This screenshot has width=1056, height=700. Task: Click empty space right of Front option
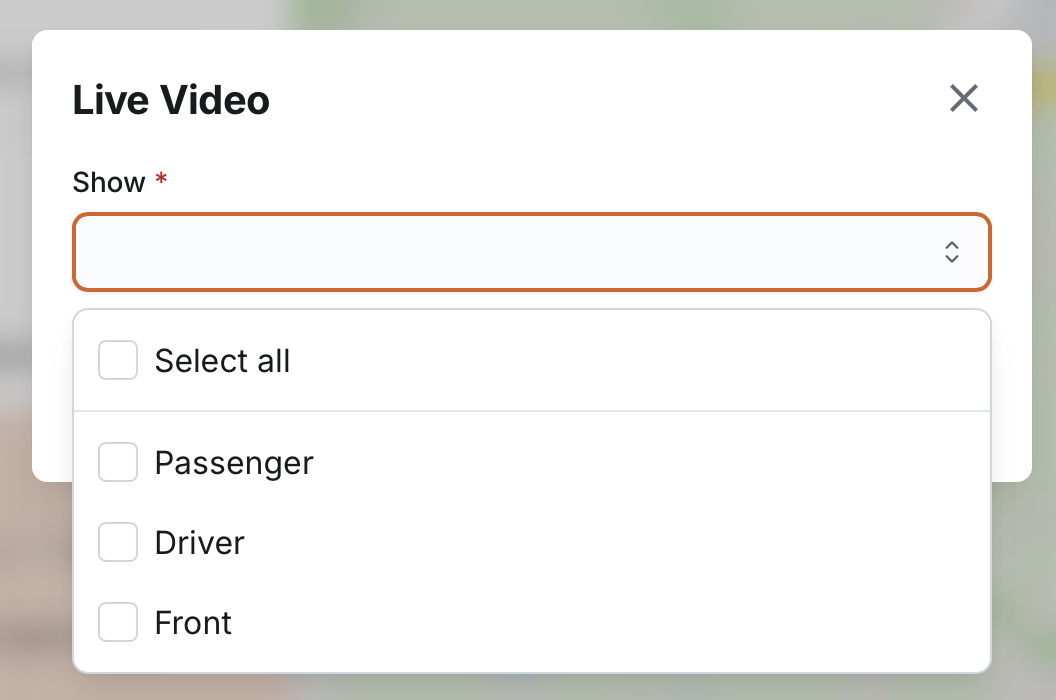pos(600,622)
